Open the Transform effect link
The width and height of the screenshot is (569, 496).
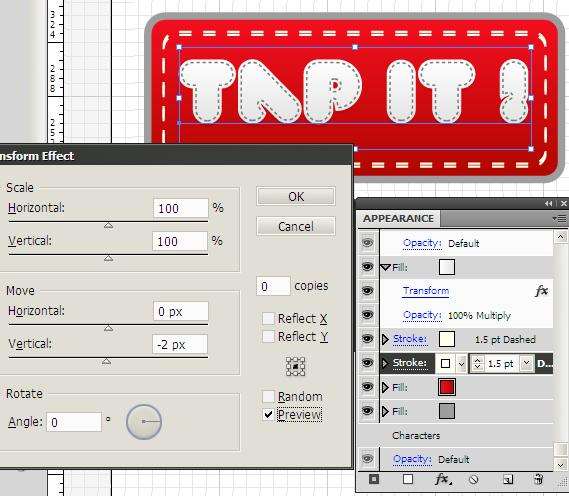[x=426, y=291]
